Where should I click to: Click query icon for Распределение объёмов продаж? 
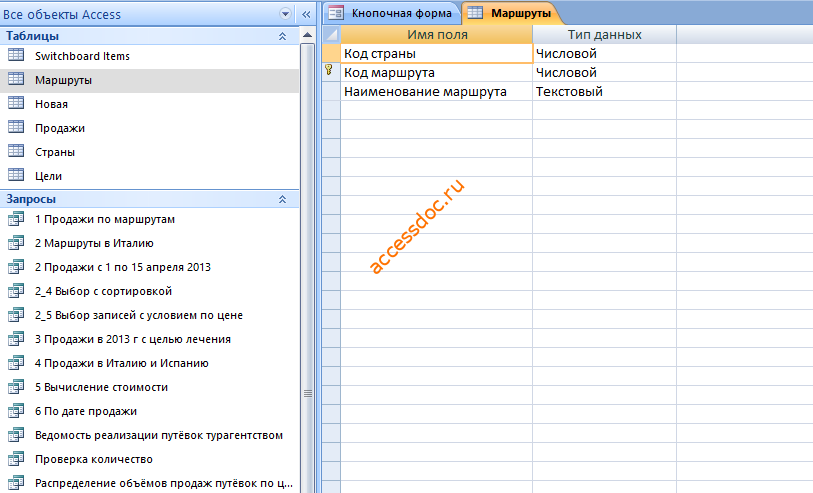click(16, 483)
